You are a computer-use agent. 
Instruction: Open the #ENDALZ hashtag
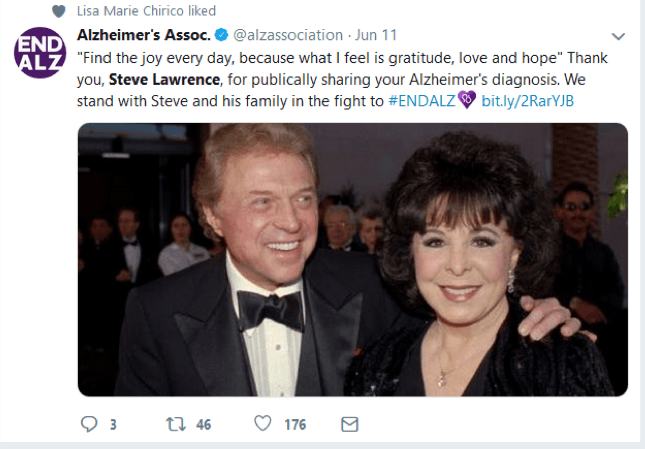coord(422,101)
